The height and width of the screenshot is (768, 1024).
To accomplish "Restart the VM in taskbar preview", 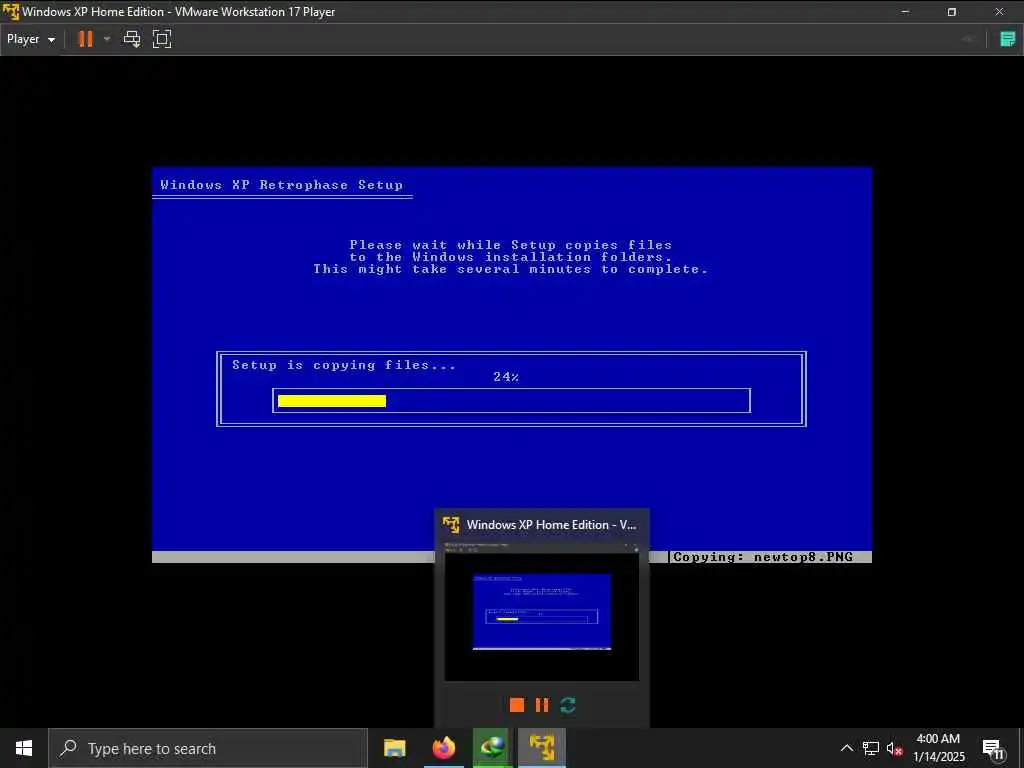I will click(568, 705).
